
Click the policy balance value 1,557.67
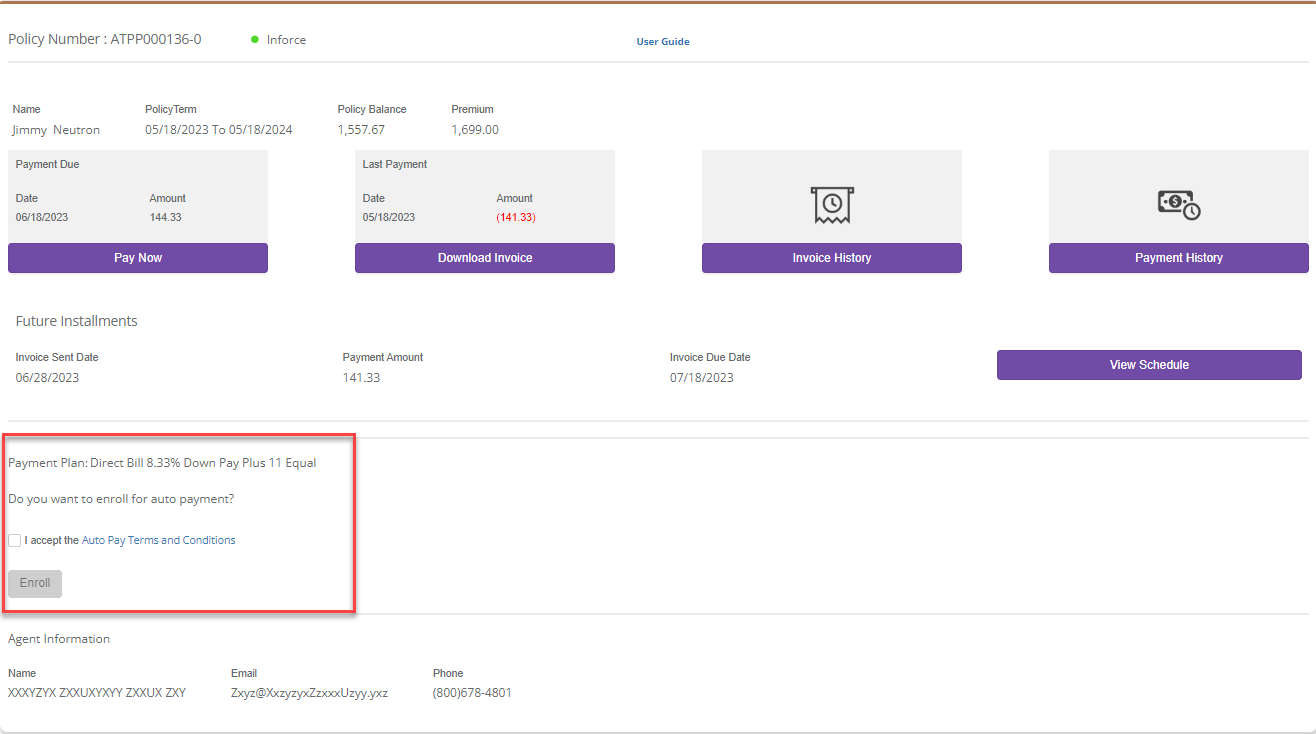click(361, 130)
